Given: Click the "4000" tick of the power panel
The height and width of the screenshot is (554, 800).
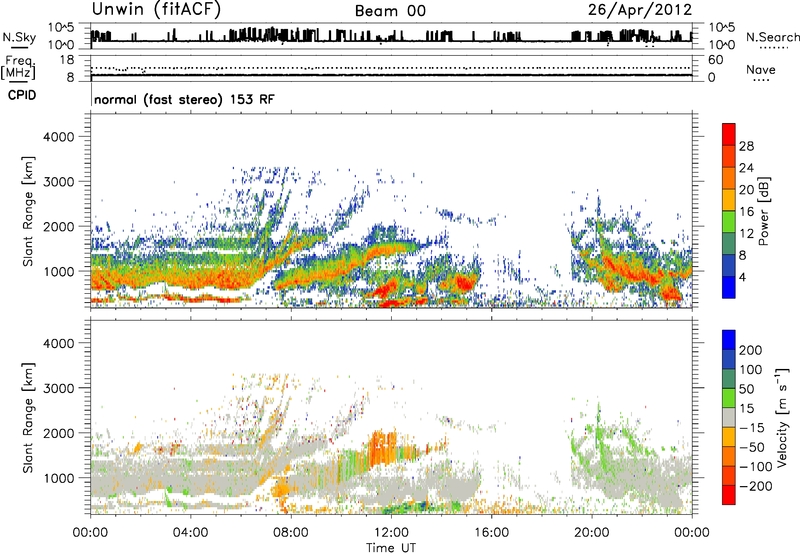Looking at the screenshot, I should 58,137.
